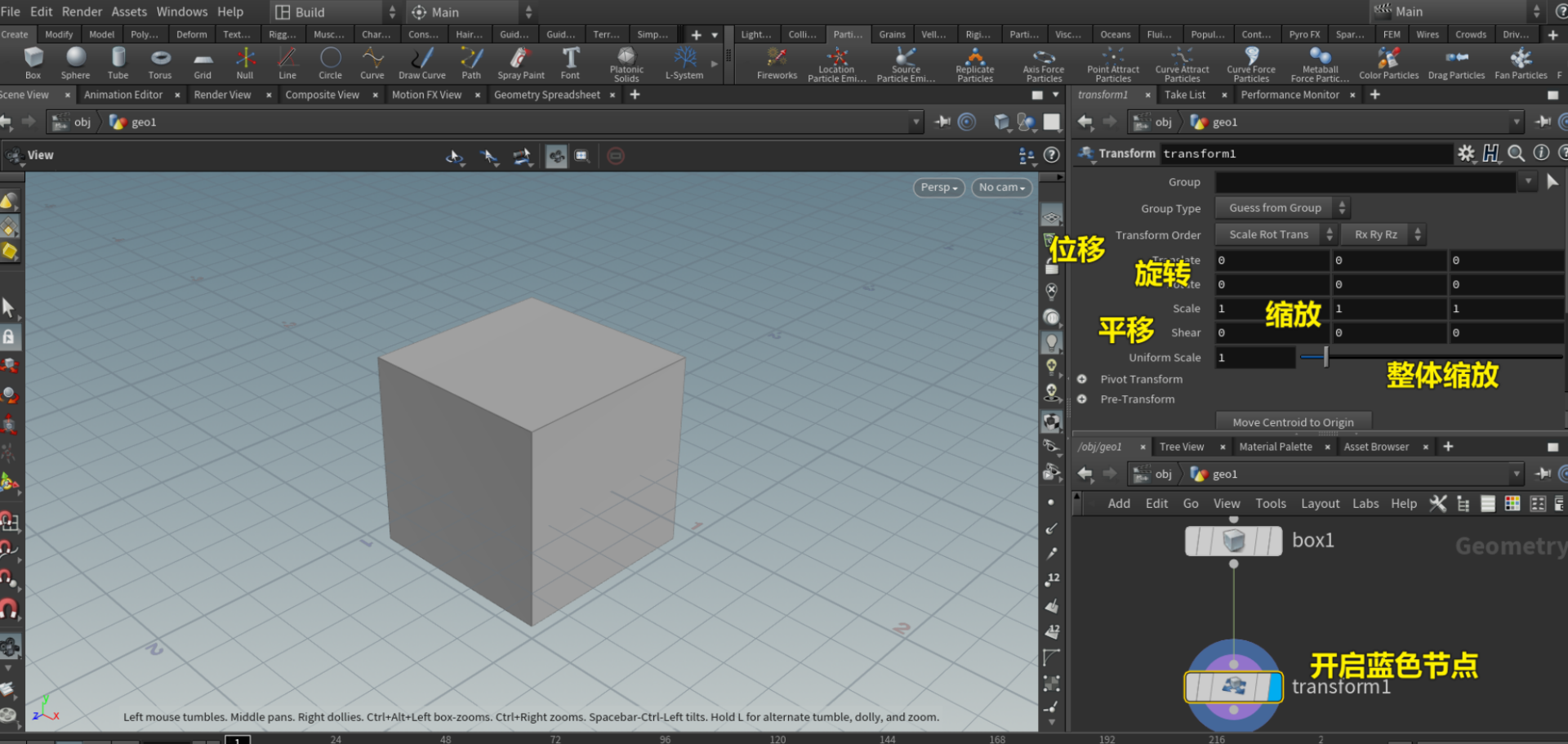
Task: Open rotation order Rx Ry Rz dropdown
Action: point(1383,234)
